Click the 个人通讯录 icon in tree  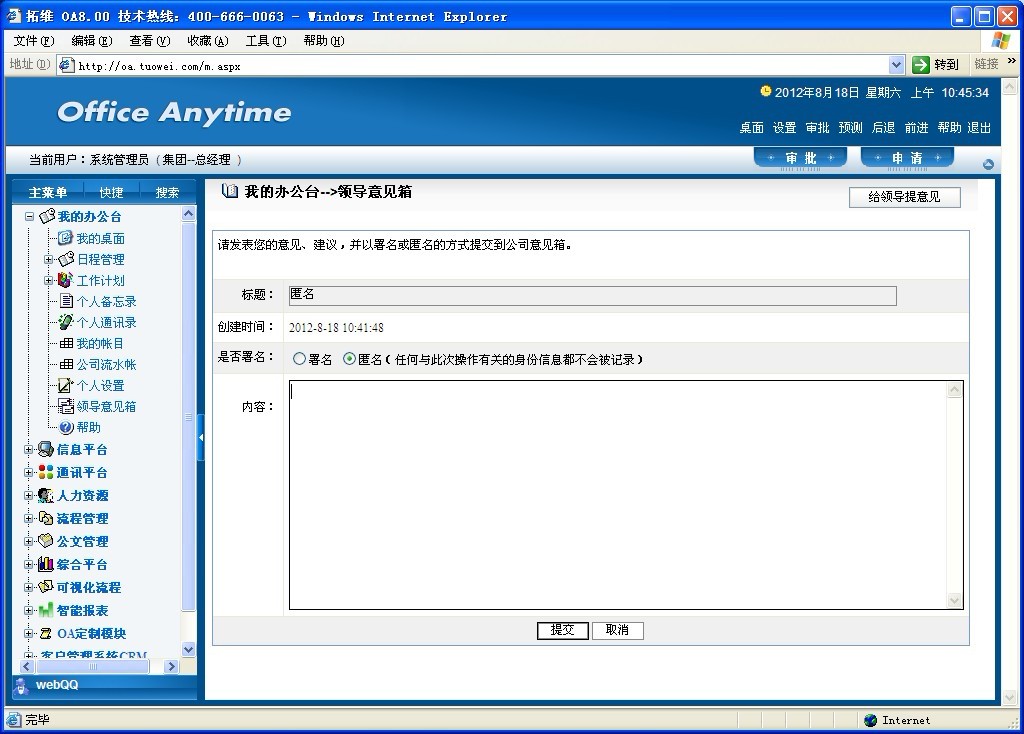point(66,322)
